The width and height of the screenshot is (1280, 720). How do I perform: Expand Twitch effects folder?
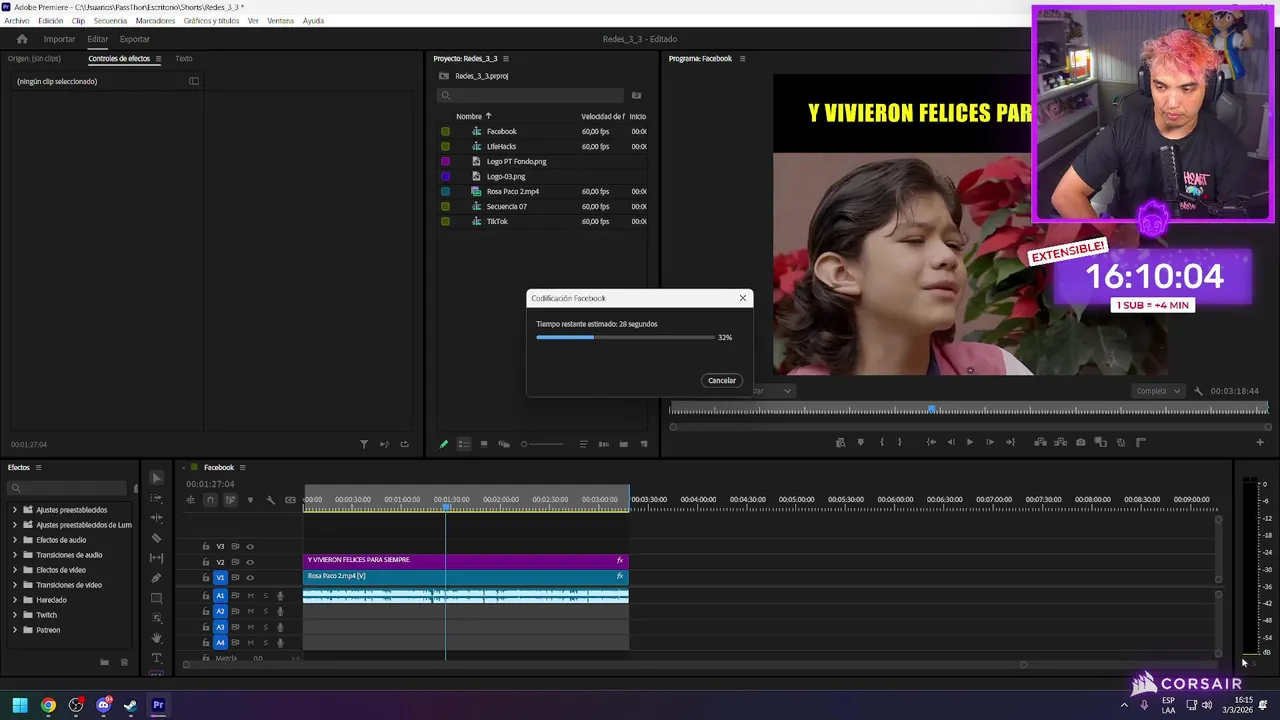pyautogui.click(x=15, y=615)
